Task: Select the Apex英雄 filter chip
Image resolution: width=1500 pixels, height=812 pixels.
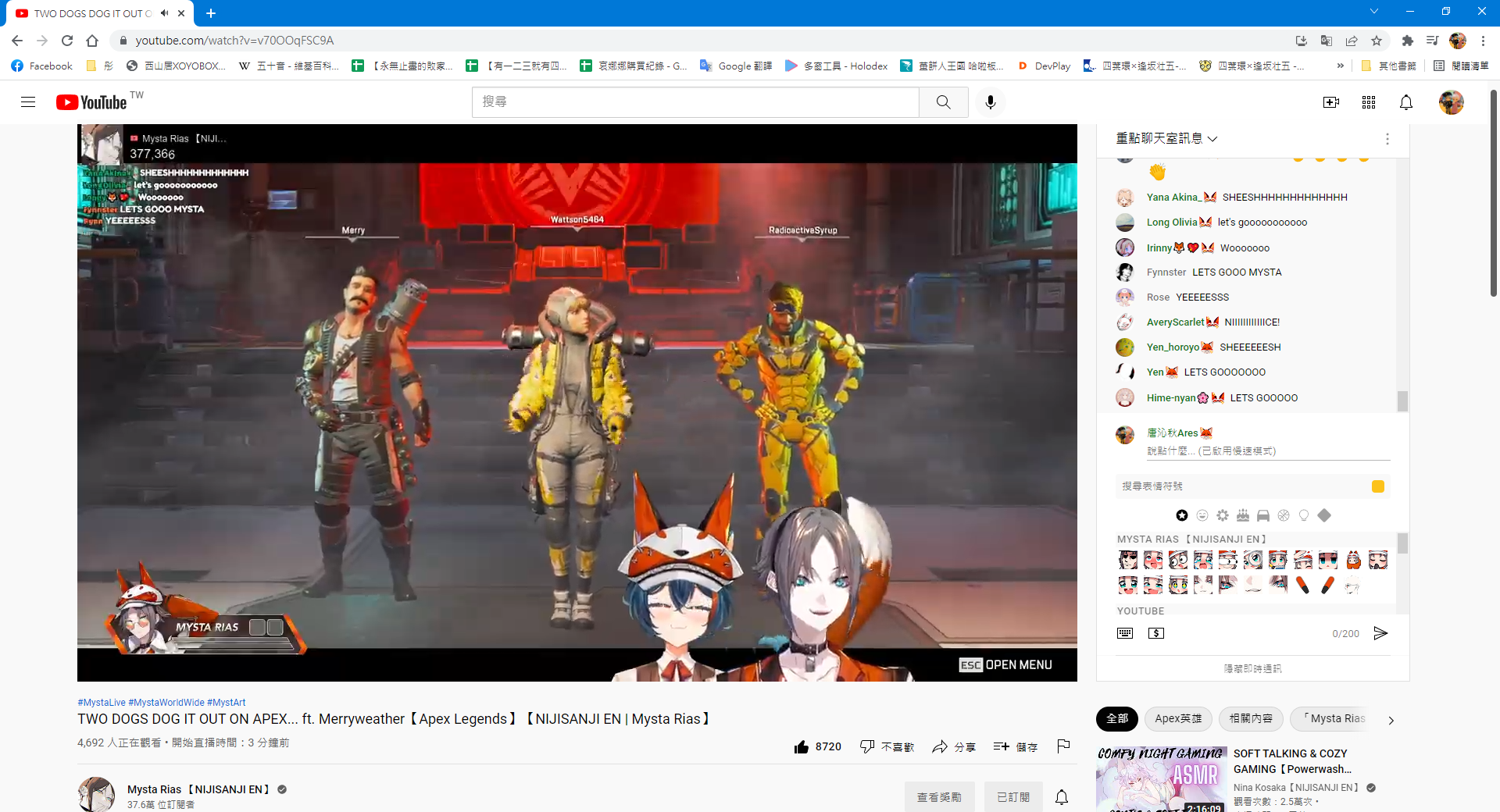Action: [1178, 718]
